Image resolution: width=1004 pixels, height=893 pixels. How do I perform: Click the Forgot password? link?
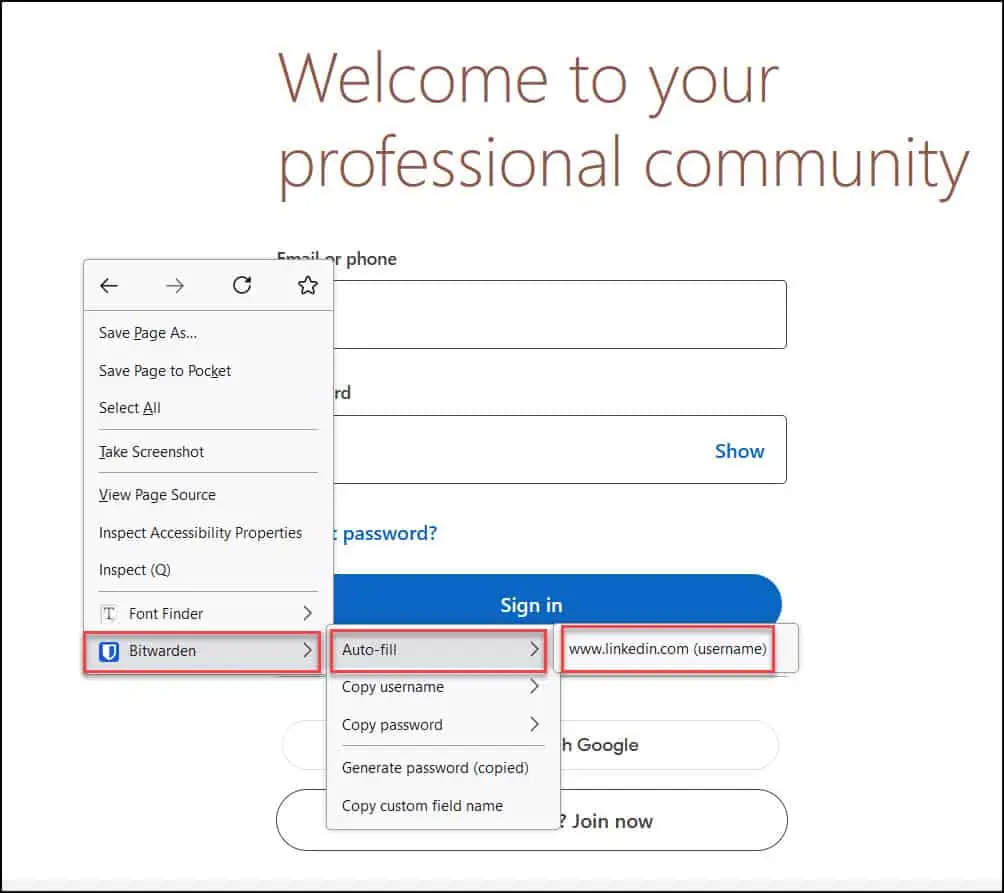(x=385, y=533)
